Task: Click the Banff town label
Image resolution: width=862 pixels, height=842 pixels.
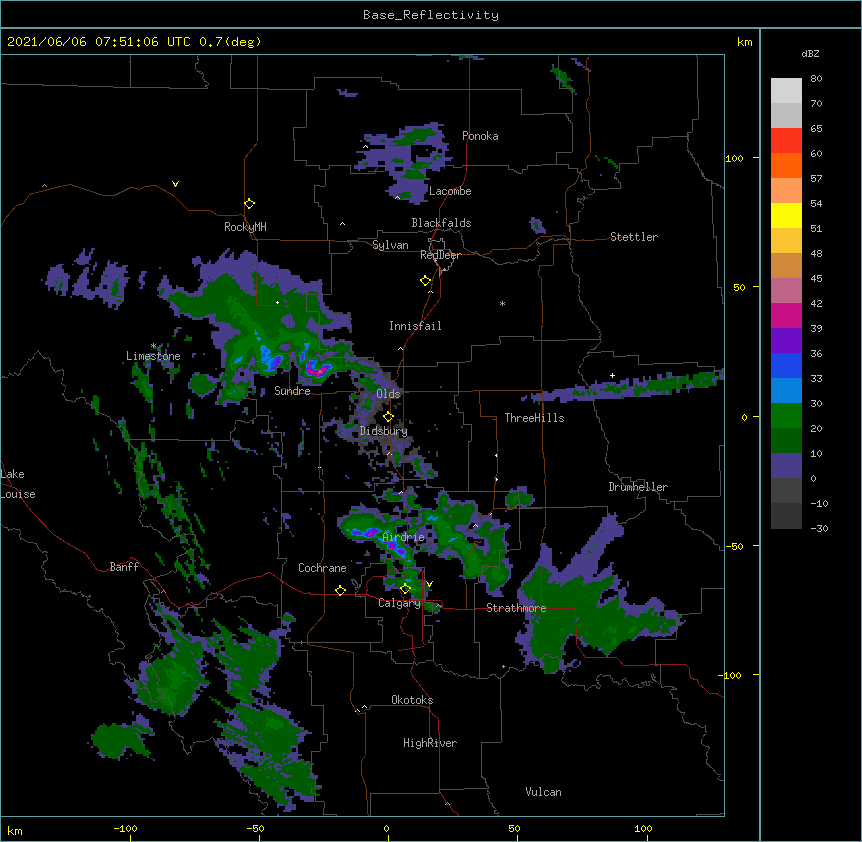Action: tap(124, 567)
